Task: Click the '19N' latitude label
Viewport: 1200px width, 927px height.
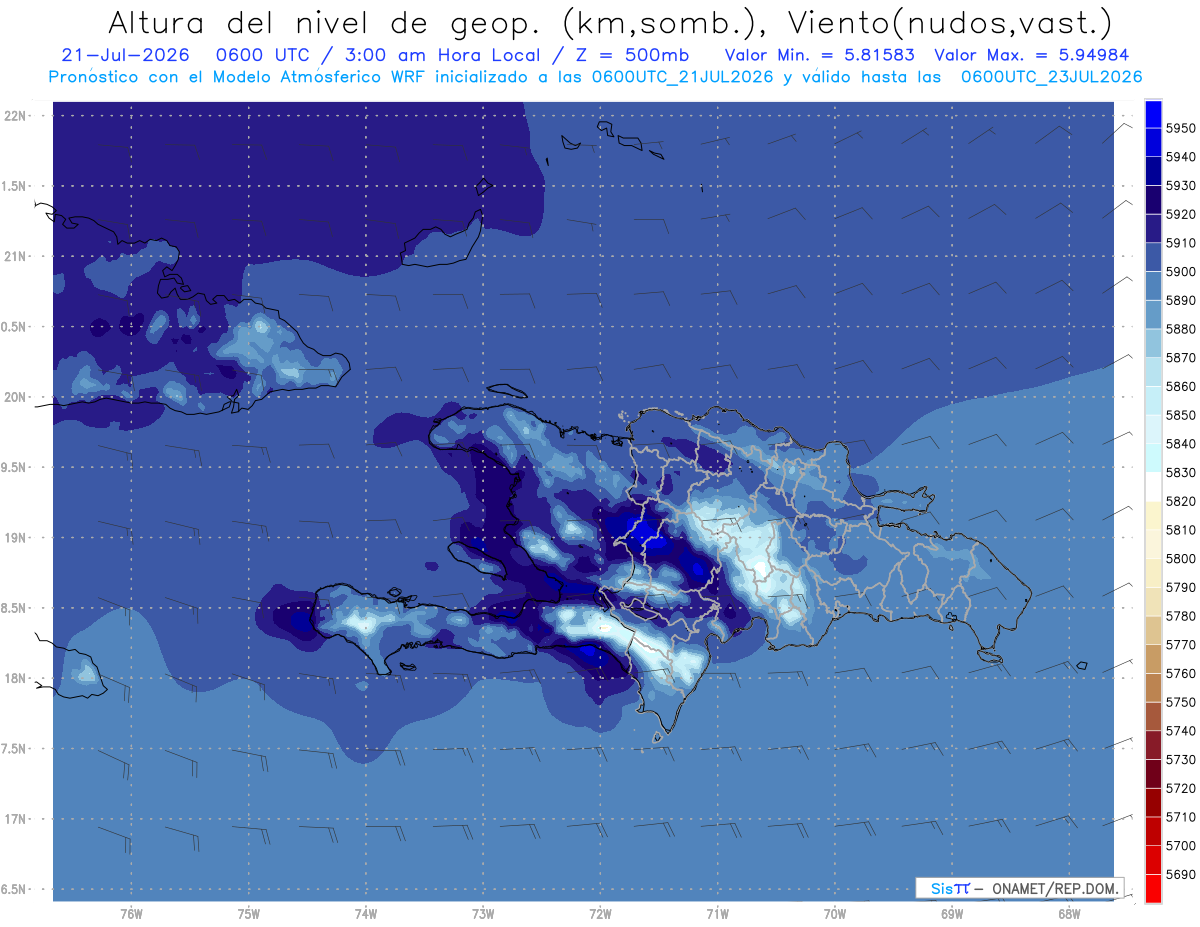Action: click(17, 537)
